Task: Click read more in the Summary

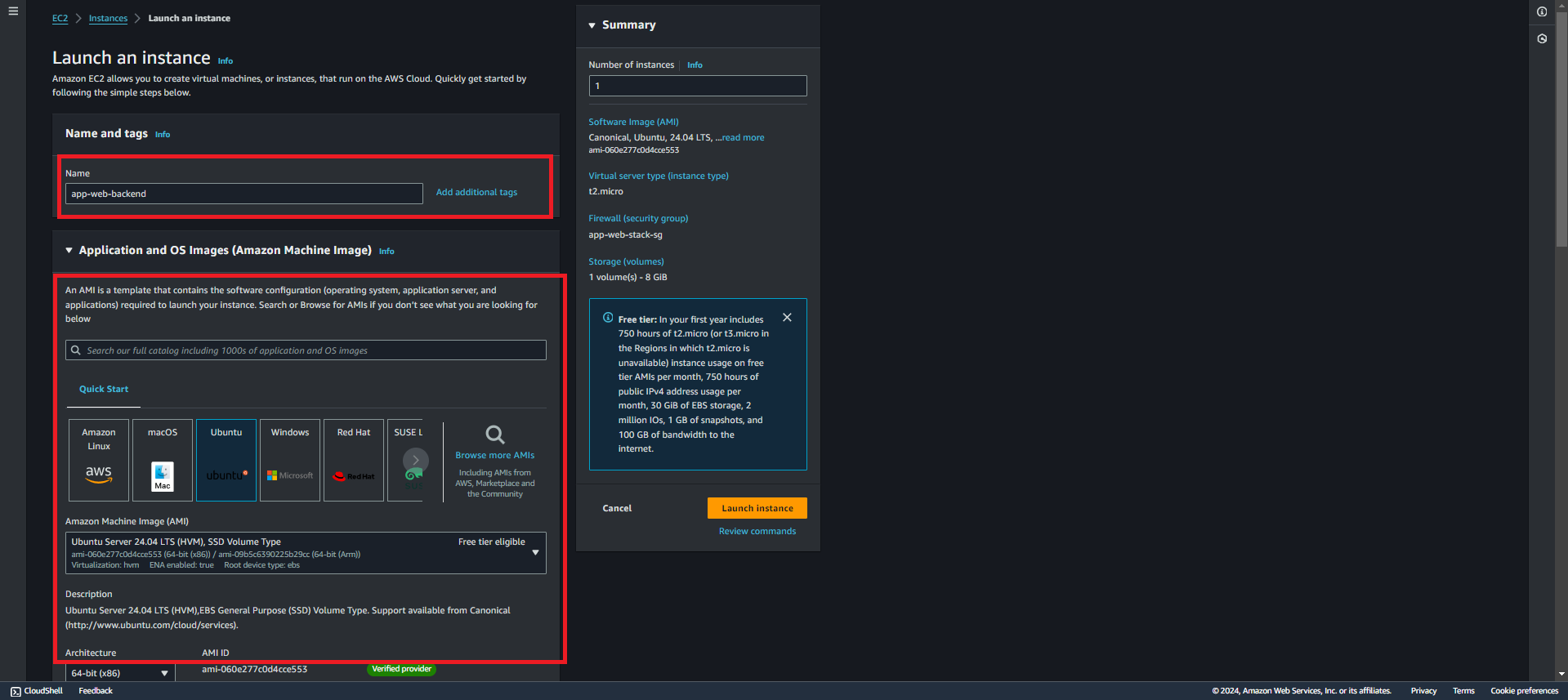Action: coord(743,138)
